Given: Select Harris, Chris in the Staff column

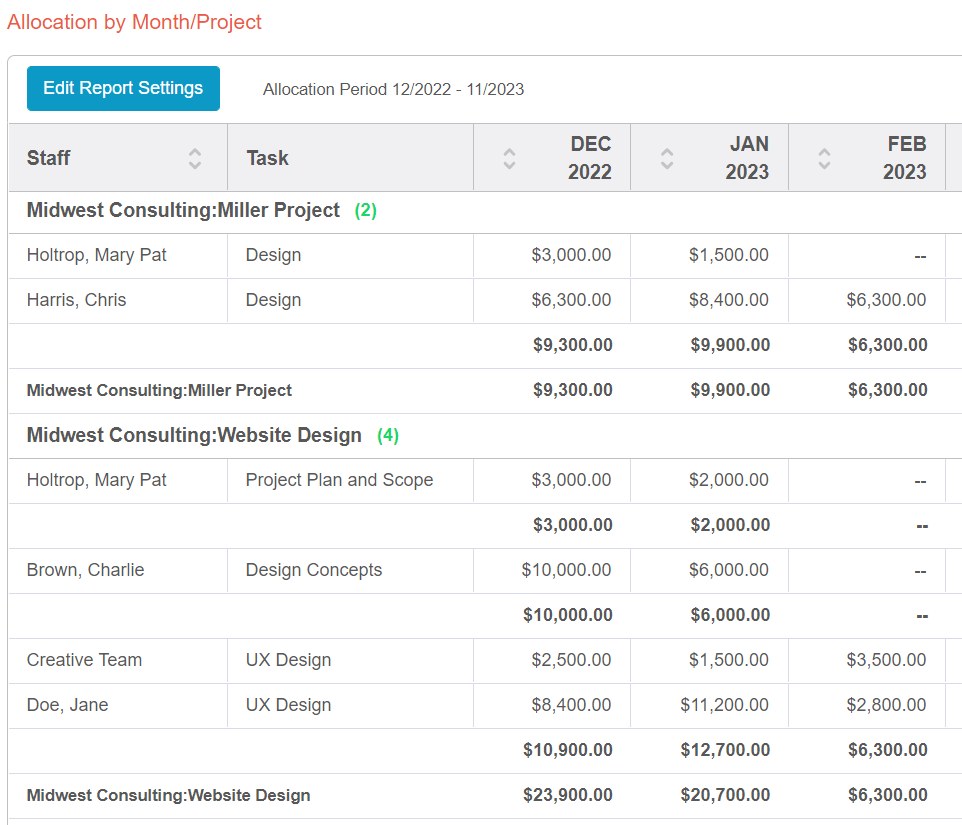Looking at the screenshot, I should [x=76, y=300].
